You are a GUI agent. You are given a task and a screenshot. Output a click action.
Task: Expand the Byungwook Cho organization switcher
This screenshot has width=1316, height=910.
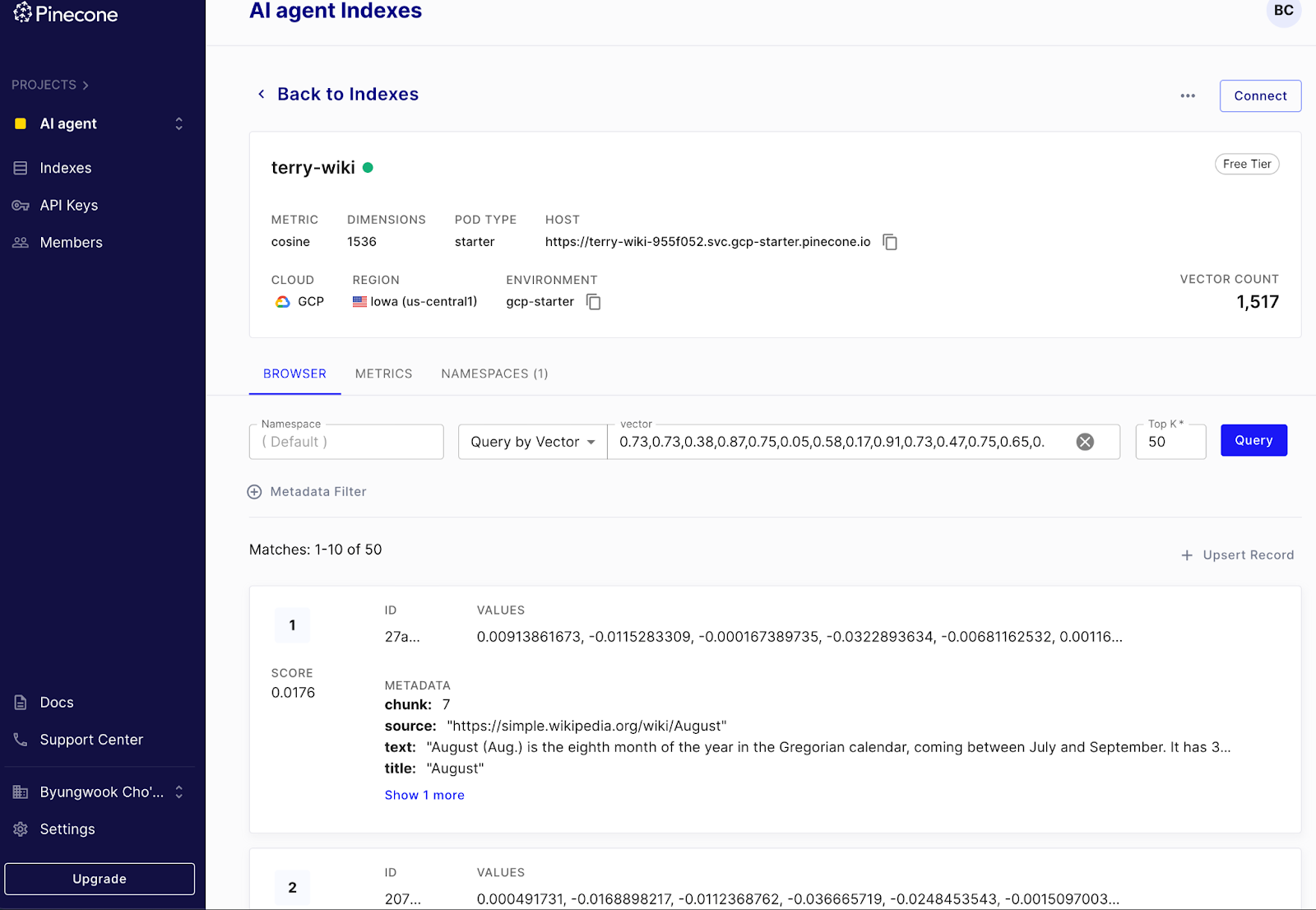click(179, 792)
